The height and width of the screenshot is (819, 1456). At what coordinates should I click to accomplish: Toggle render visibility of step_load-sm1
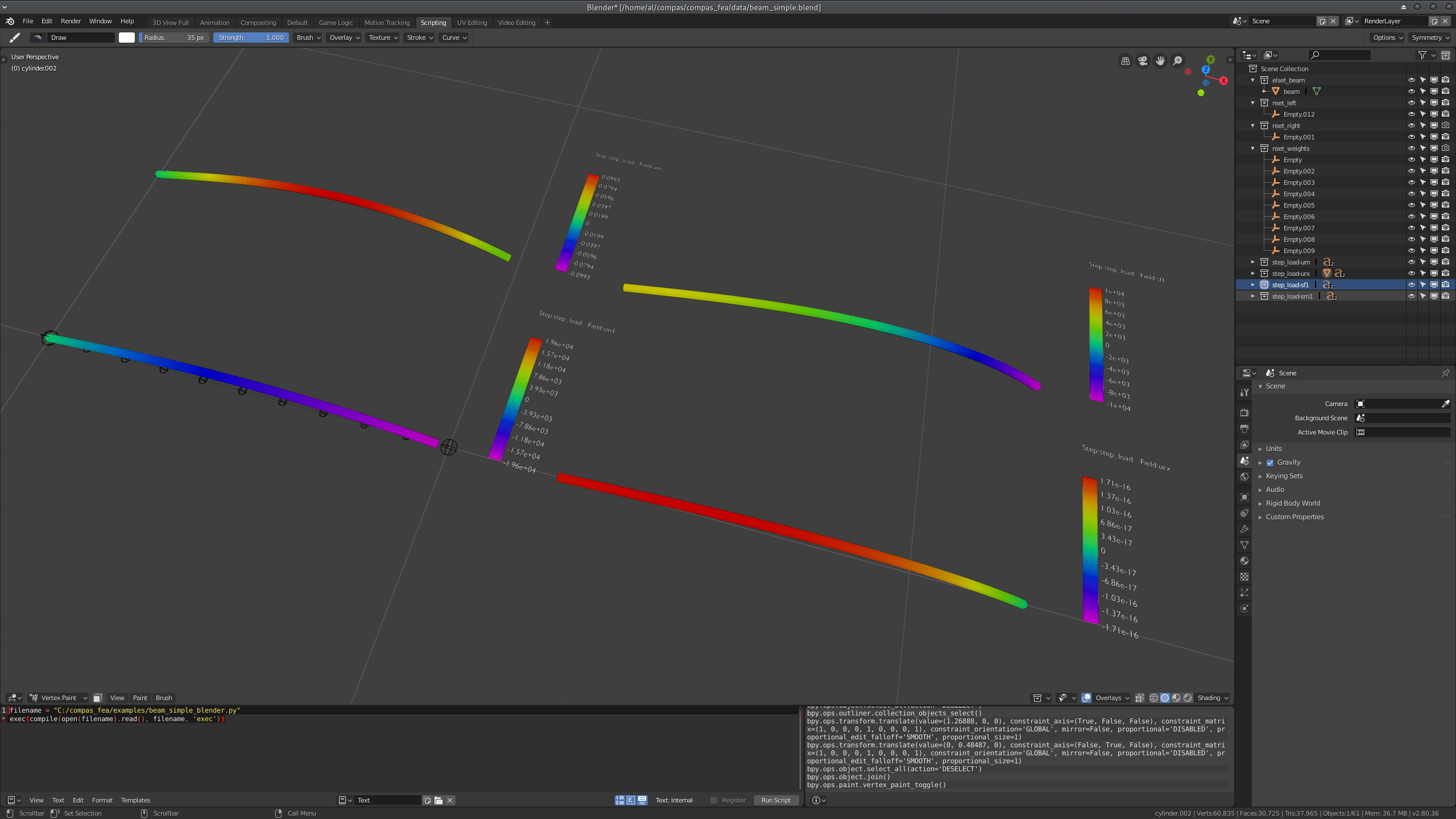coord(1446,296)
